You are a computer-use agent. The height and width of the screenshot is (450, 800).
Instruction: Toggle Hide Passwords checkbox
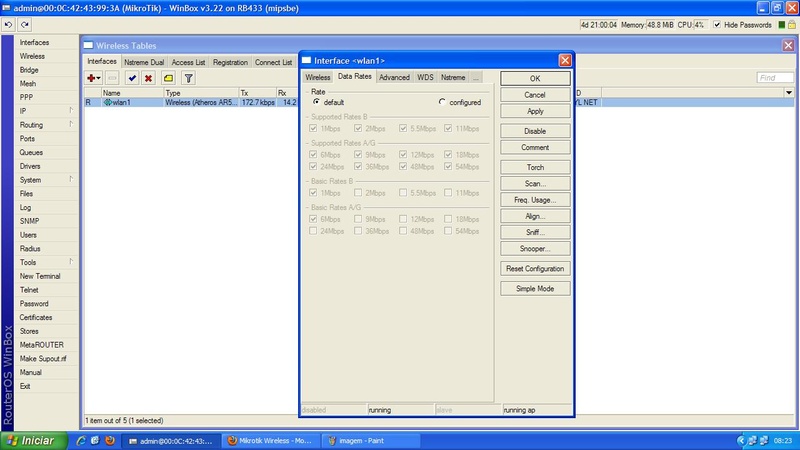coord(717,24)
